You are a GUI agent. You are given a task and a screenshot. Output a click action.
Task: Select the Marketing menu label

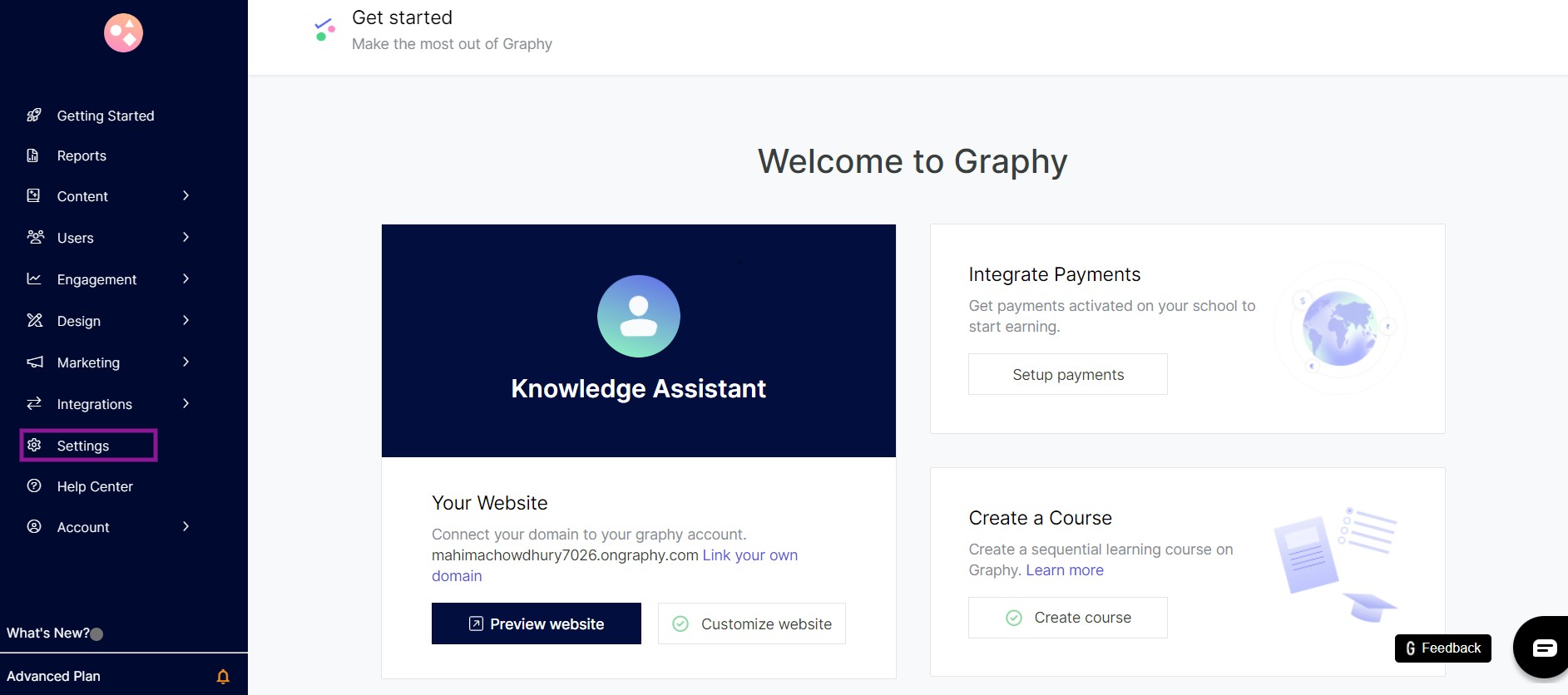coord(88,362)
